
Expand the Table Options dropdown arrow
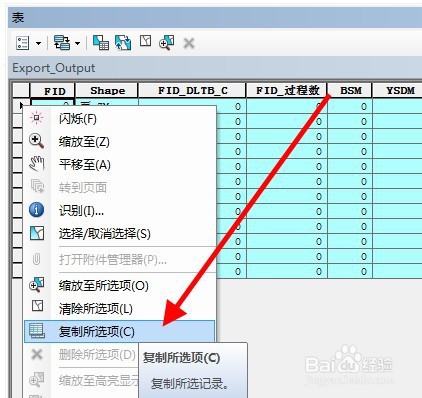(x=38, y=43)
